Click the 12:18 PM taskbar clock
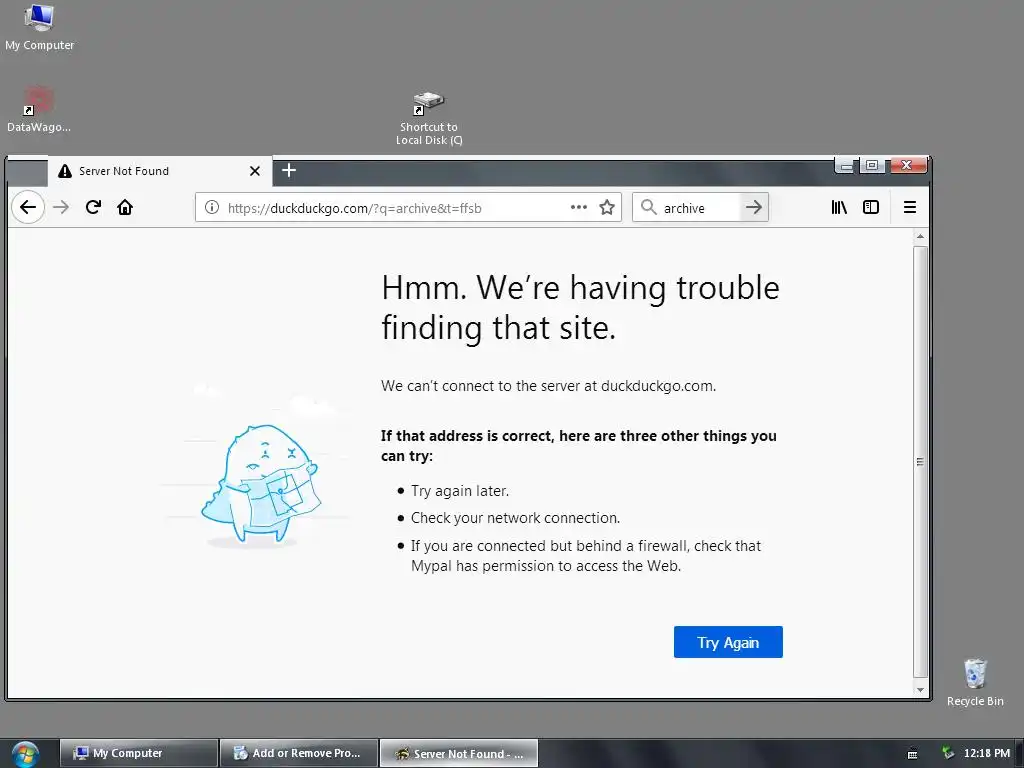1024x768 pixels. [x=987, y=754]
